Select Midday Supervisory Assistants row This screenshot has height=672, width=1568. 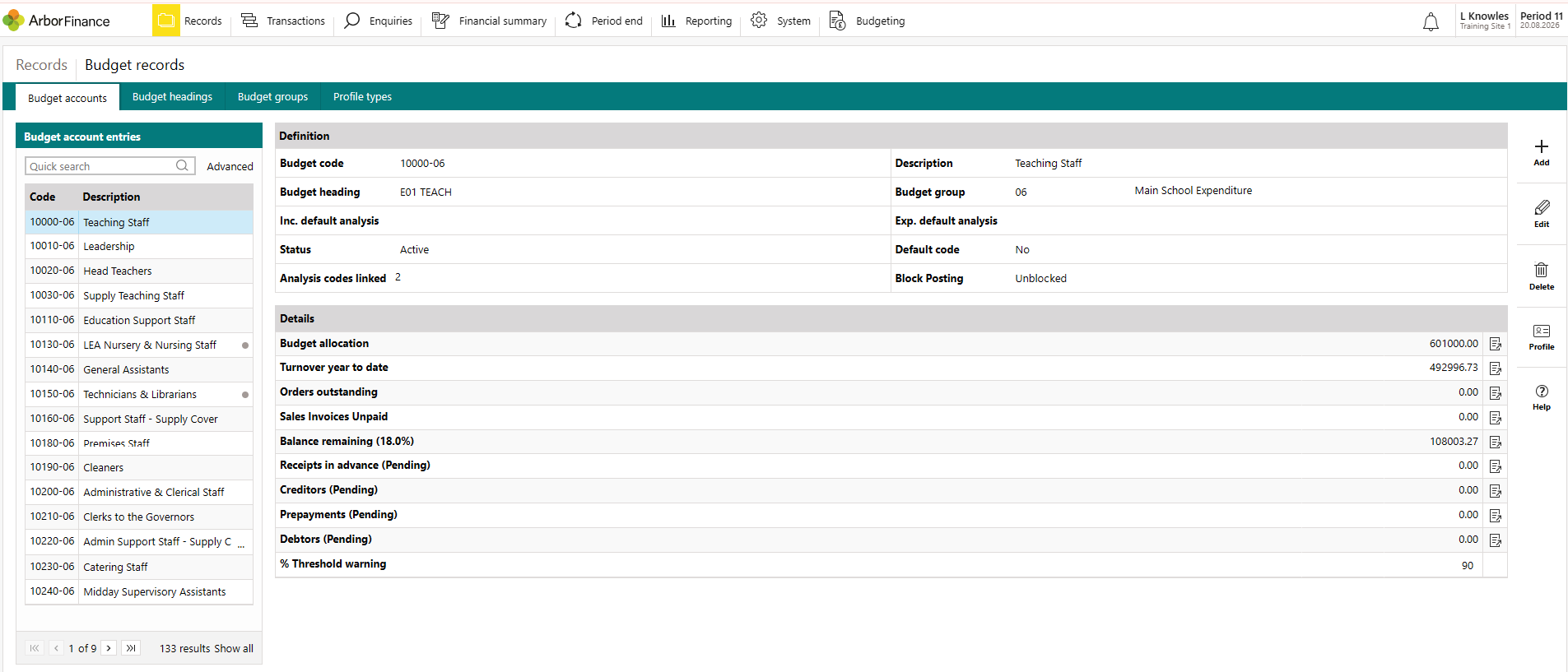[139, 592]
